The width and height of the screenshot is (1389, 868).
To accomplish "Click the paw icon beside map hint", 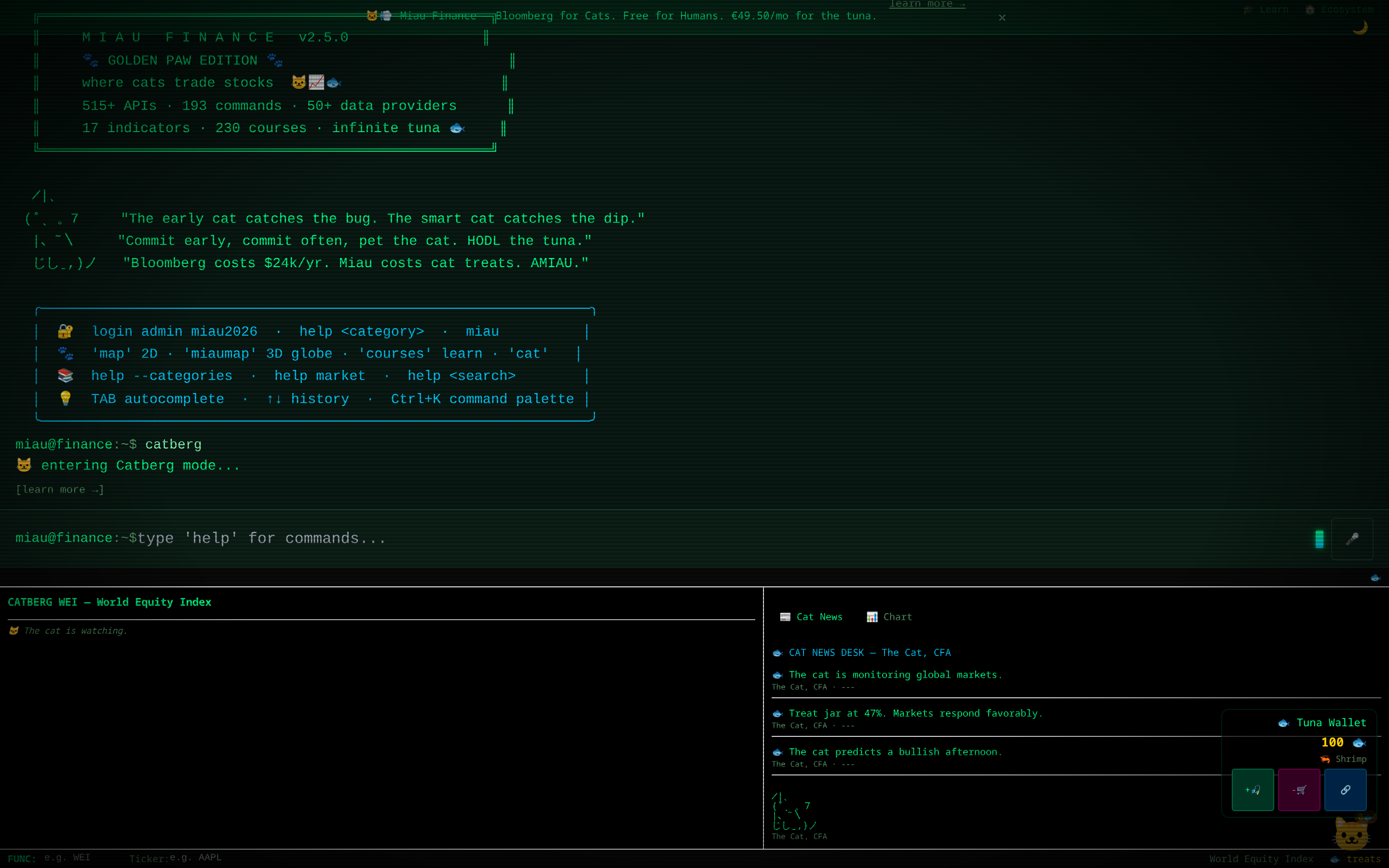I will pyautogui.click(x=66, y=353).
